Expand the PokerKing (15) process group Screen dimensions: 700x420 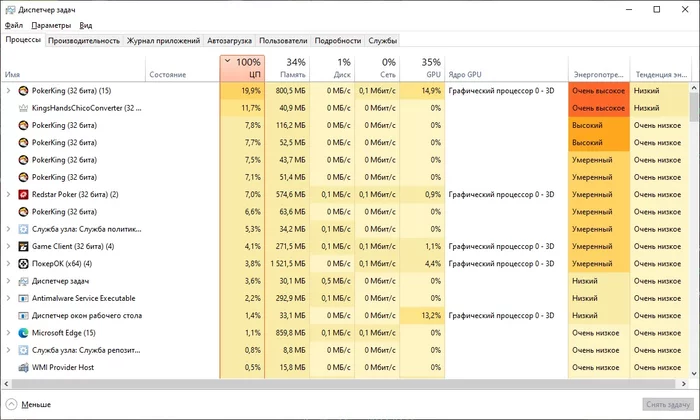pos(8,91)
